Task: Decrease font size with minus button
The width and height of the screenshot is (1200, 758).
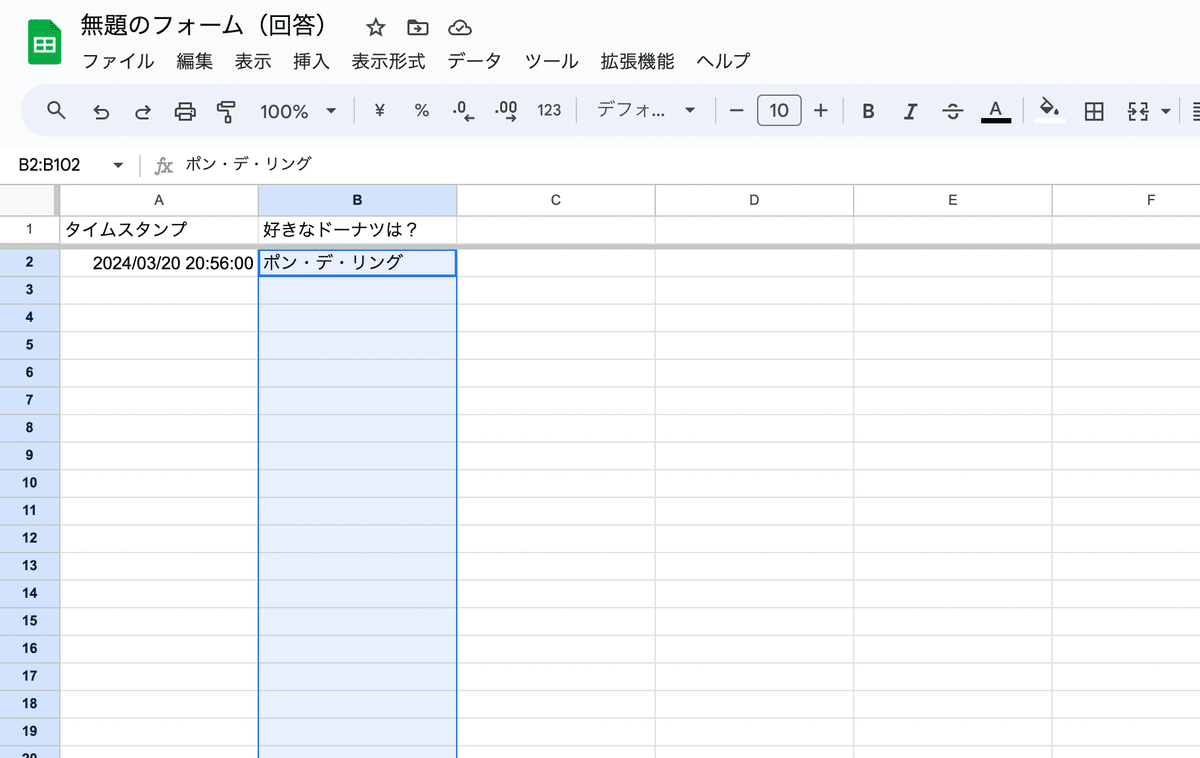Action: pyautogui.click(x=737, y=111)
